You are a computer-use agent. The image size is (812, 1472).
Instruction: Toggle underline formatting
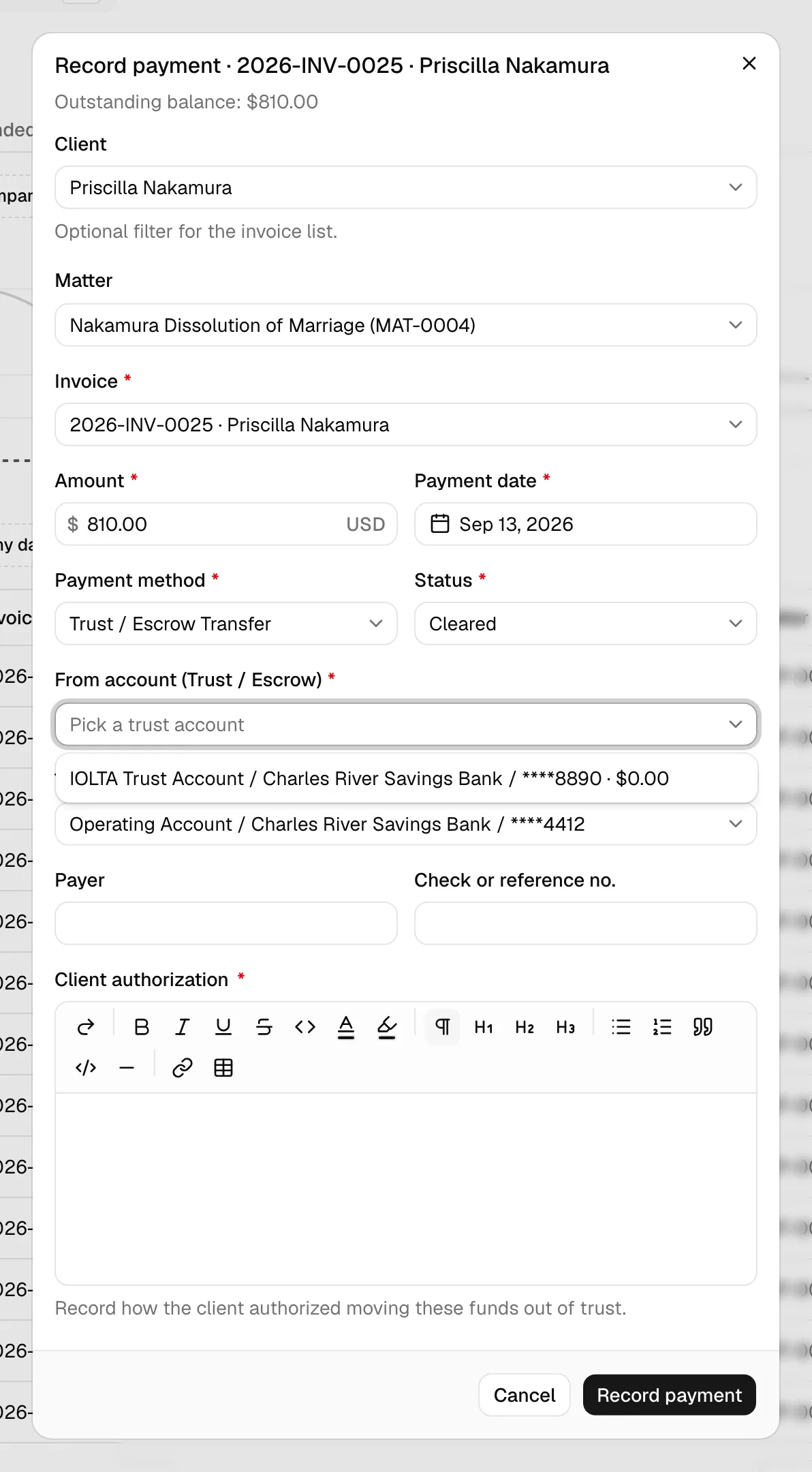pyautogui.click(x=223, y=1027)
